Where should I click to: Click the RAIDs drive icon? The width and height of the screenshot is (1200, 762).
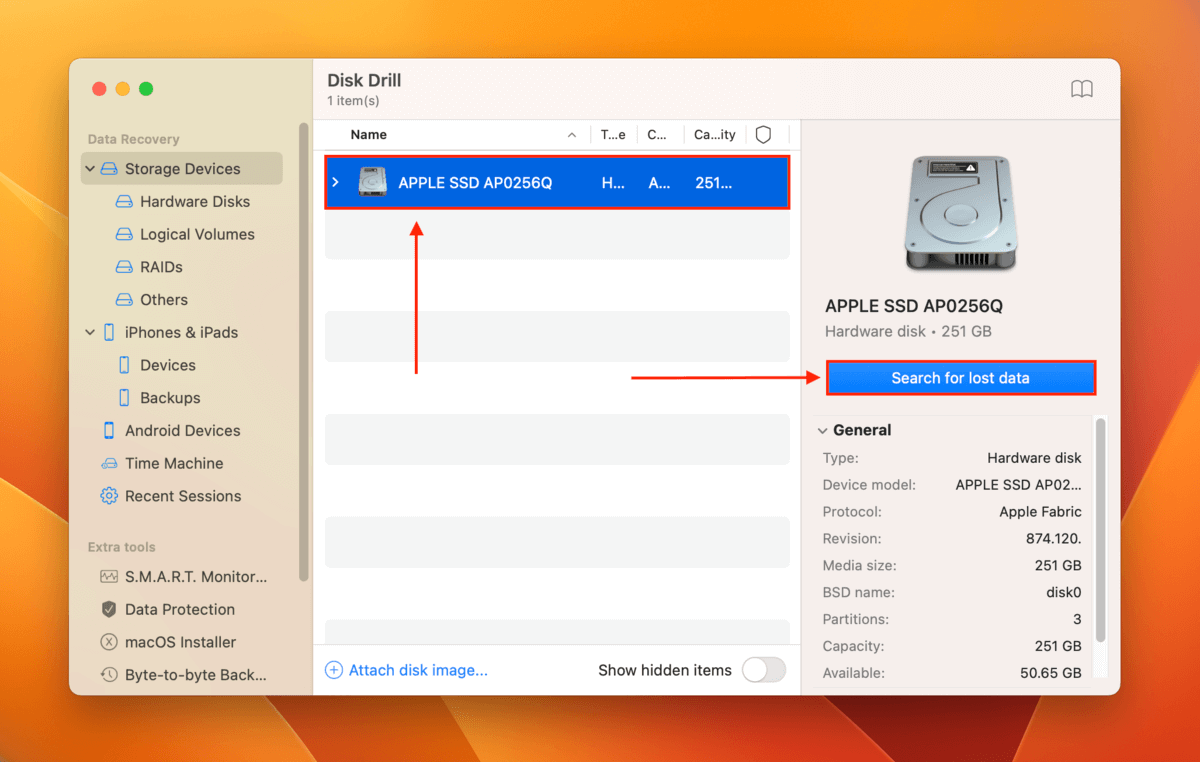pyautogui.click(x=124, y=267)
